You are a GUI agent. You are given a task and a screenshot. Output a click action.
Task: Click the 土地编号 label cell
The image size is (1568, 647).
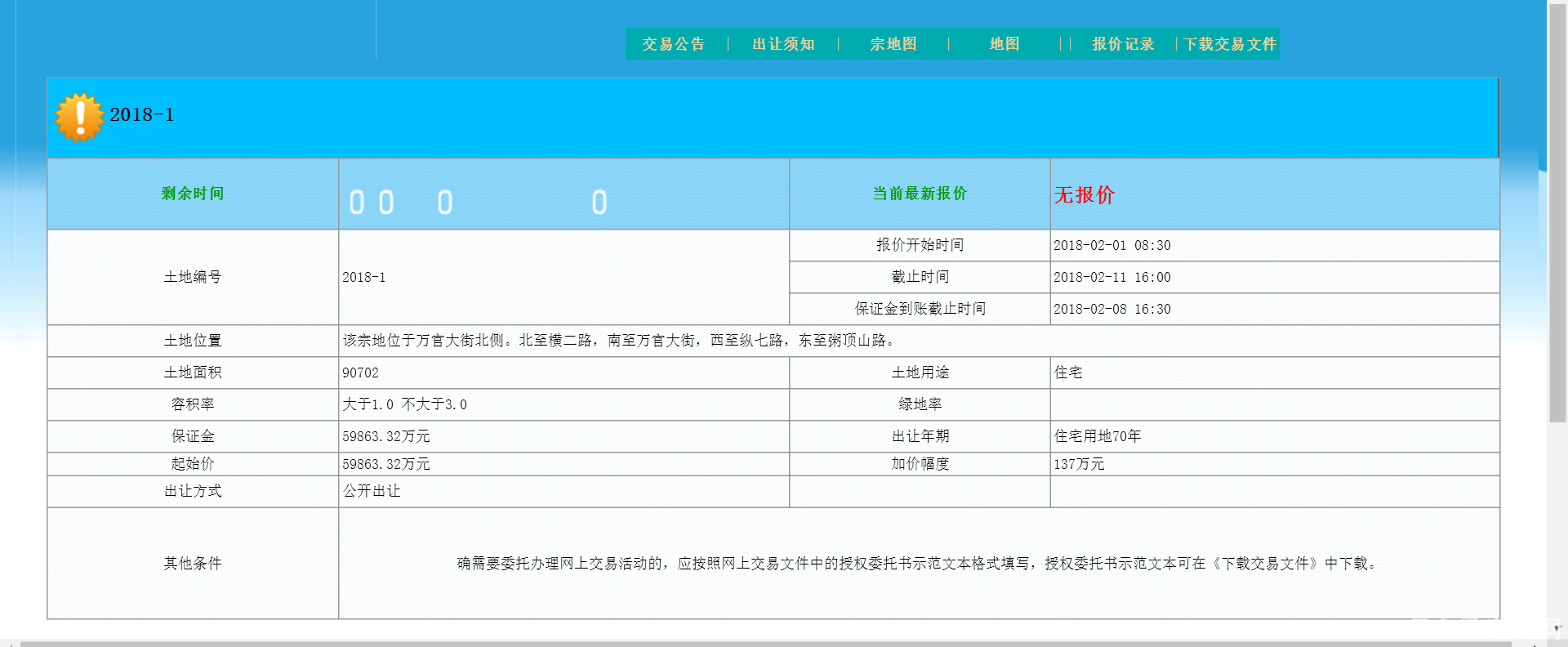pyautogui.click(x=193, y=277)
